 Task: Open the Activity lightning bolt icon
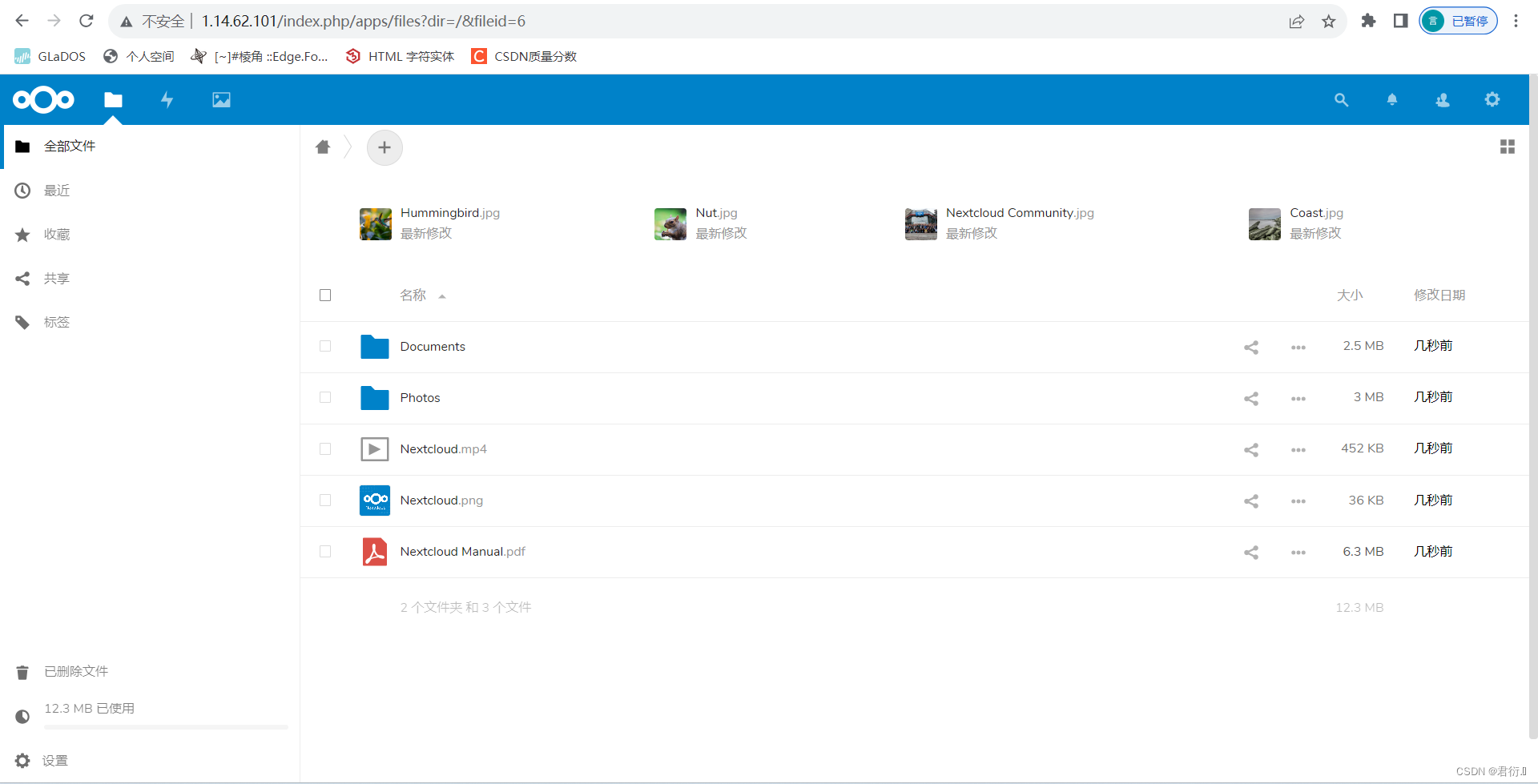coord(167,99)
